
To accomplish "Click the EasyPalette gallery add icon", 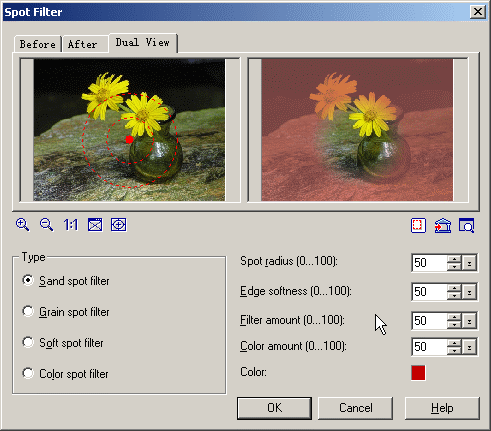I will point(443,225).
